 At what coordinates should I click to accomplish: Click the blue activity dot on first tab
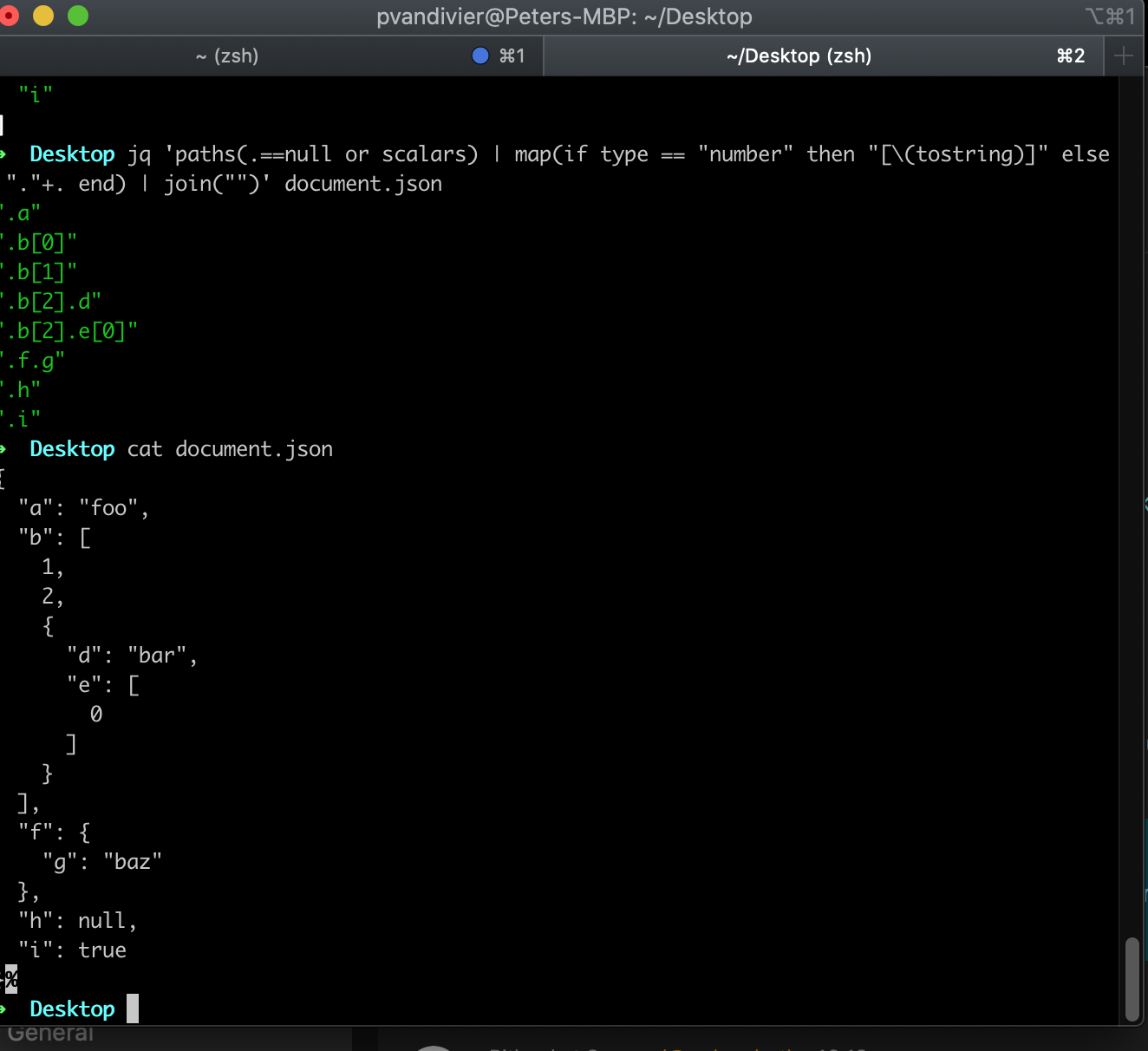coord(480,56)
